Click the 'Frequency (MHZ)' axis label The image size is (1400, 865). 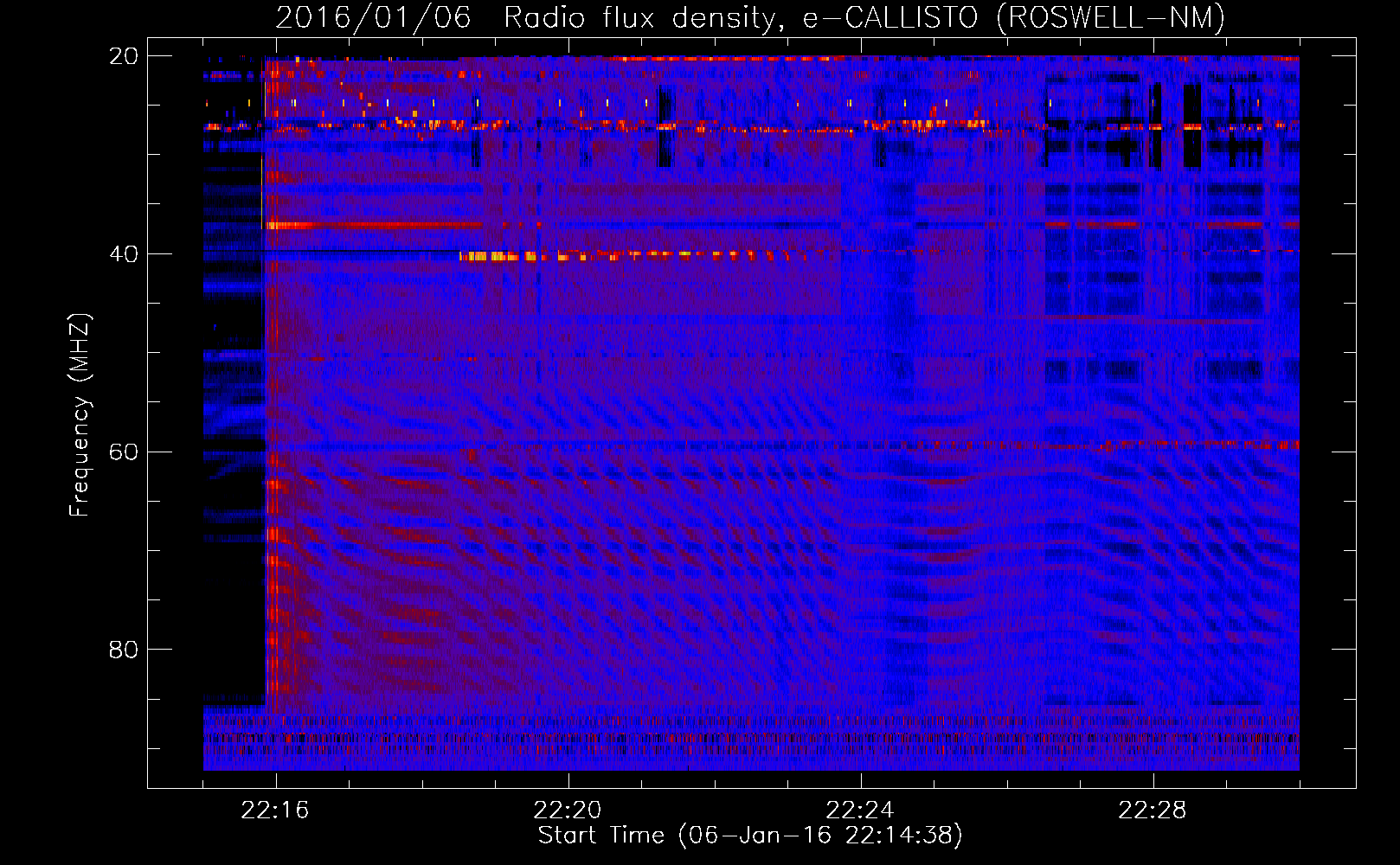(x=80, y=415)
